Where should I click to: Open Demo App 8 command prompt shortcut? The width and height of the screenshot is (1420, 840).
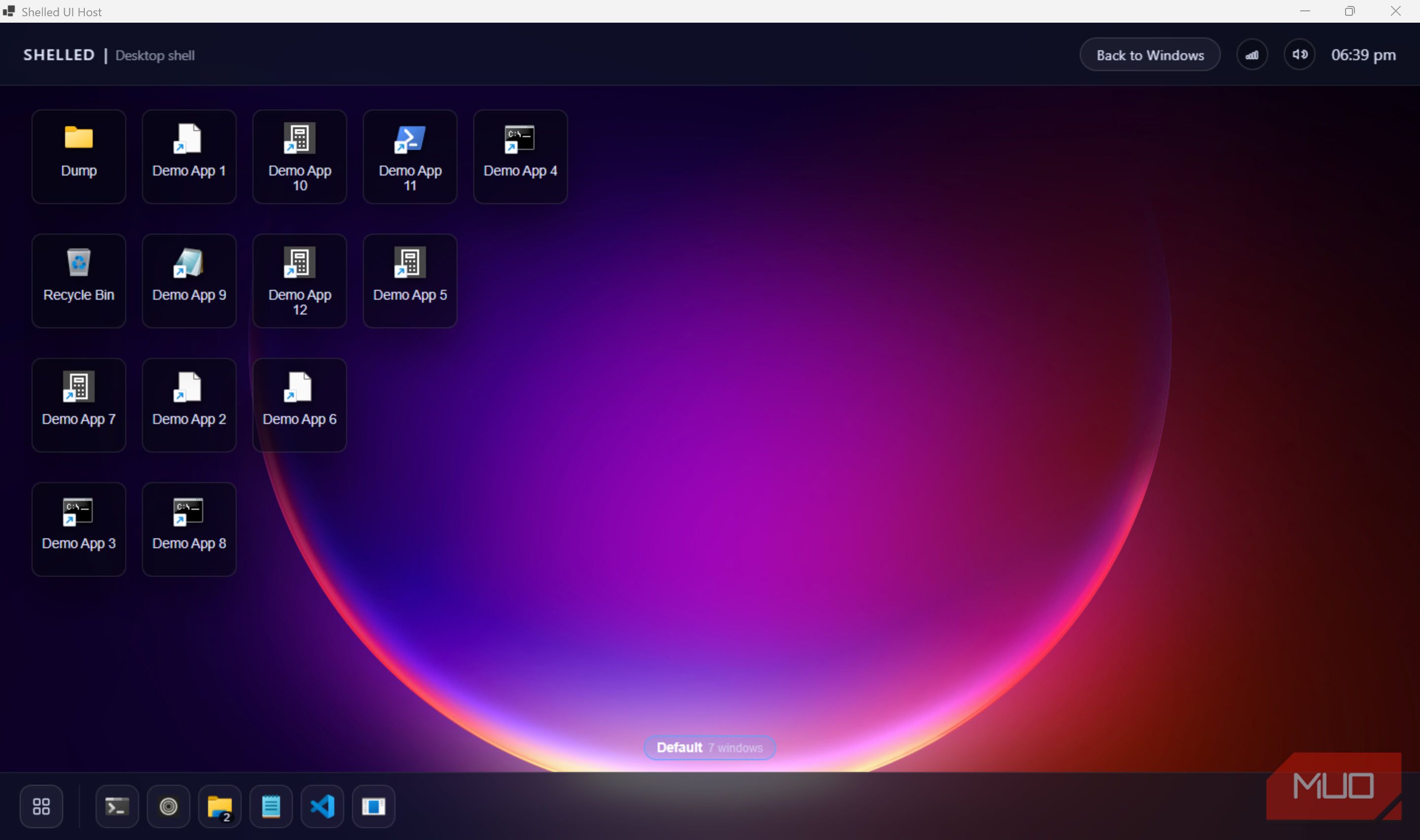click(189, 529)
